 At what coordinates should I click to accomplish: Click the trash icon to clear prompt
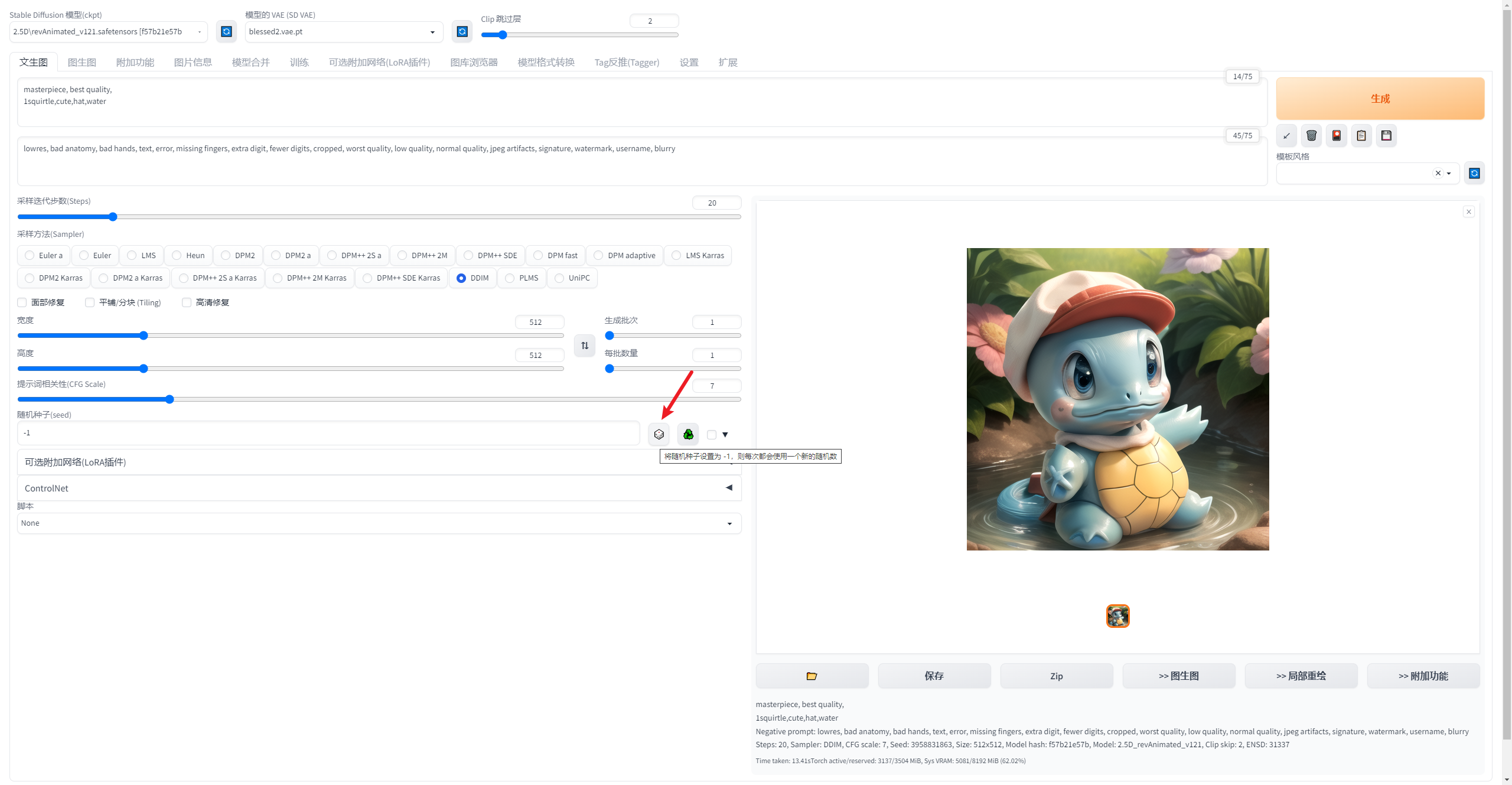tap(1311, 135)
